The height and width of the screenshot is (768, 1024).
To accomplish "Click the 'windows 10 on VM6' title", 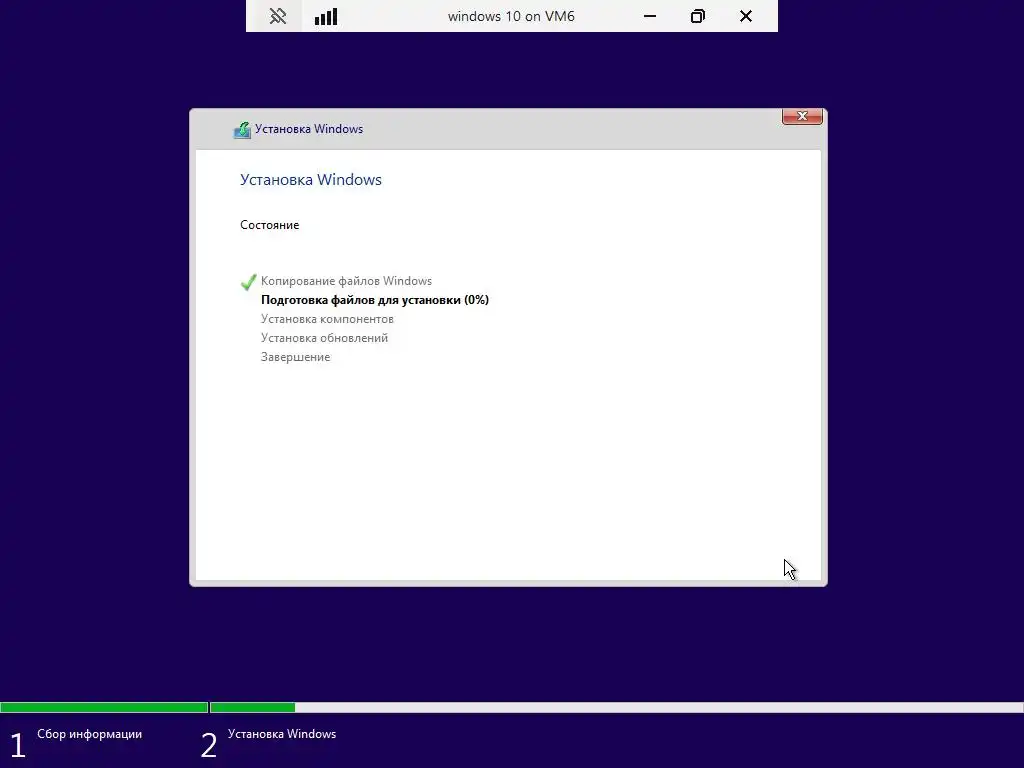I will click(x=511, y=16).
